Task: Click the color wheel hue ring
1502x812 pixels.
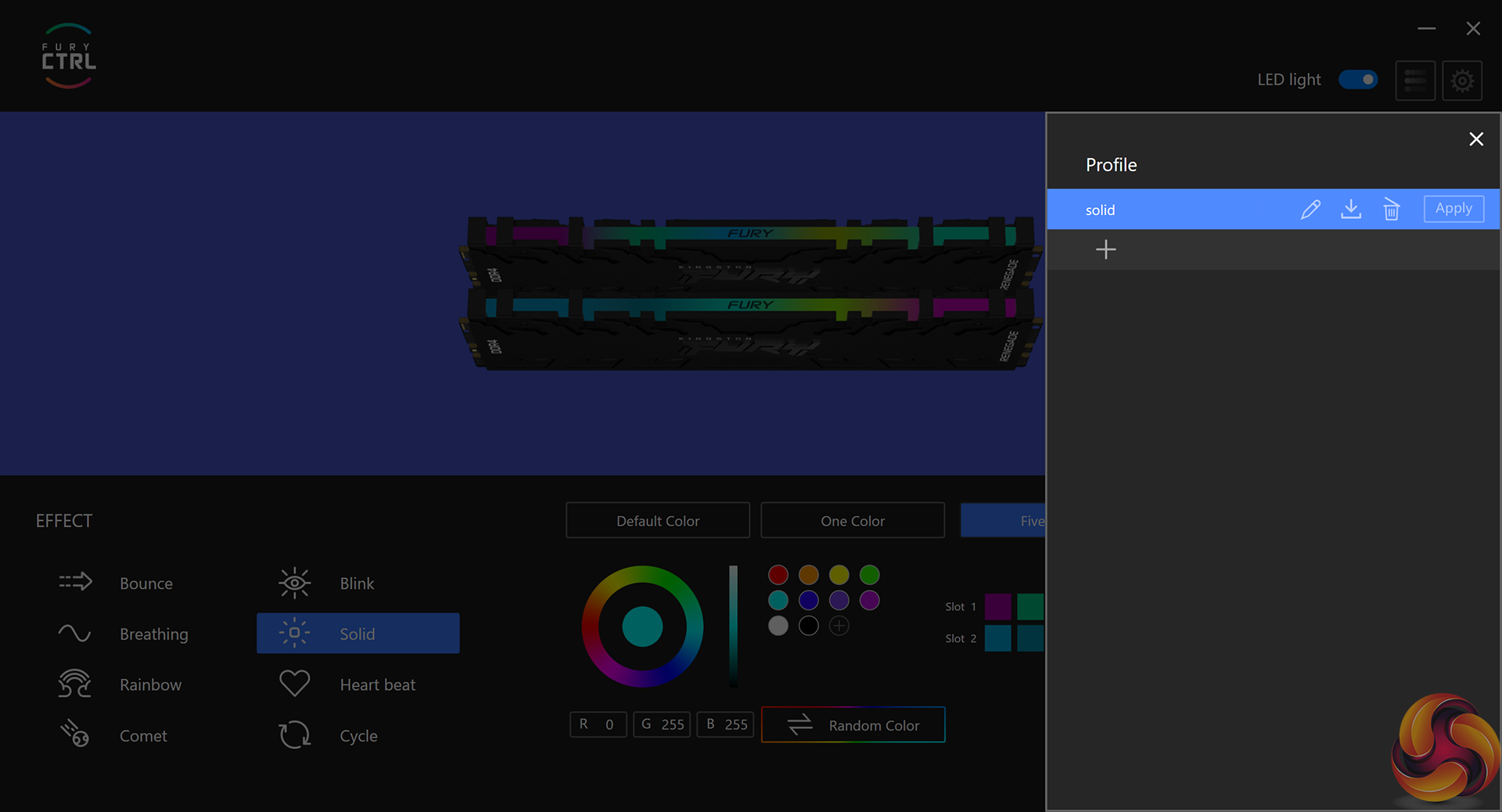Action: click(x=642, y=574)
